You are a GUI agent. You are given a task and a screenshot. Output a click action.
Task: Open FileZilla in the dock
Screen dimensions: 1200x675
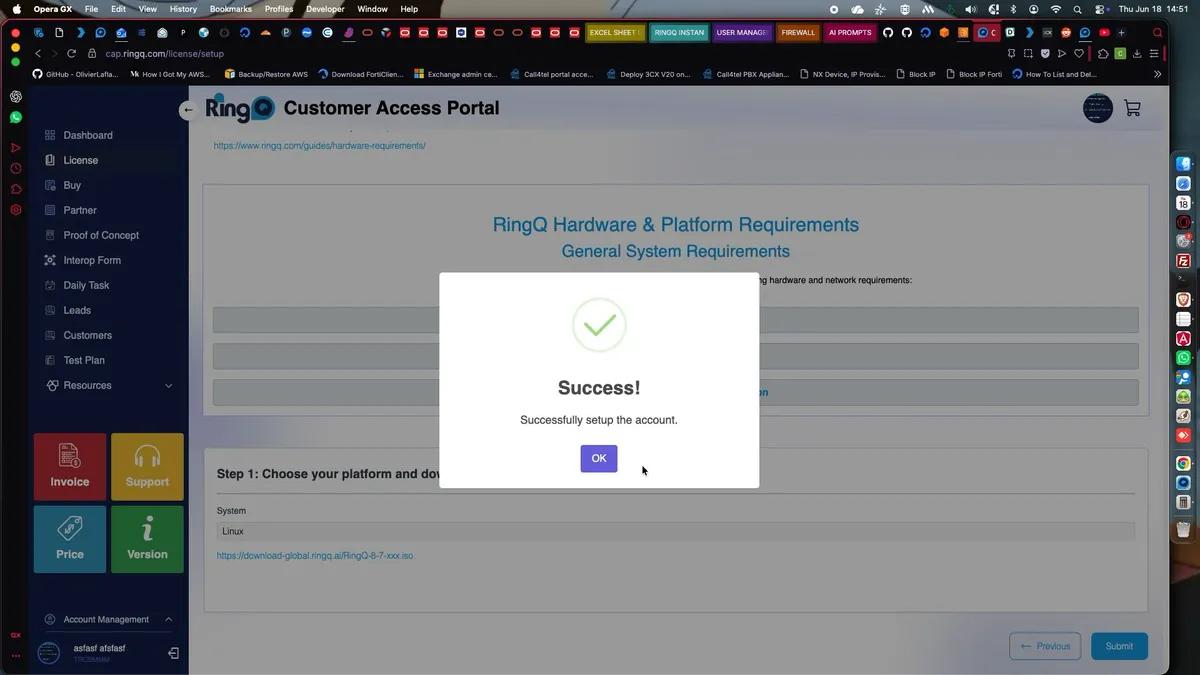(1183, 261)
